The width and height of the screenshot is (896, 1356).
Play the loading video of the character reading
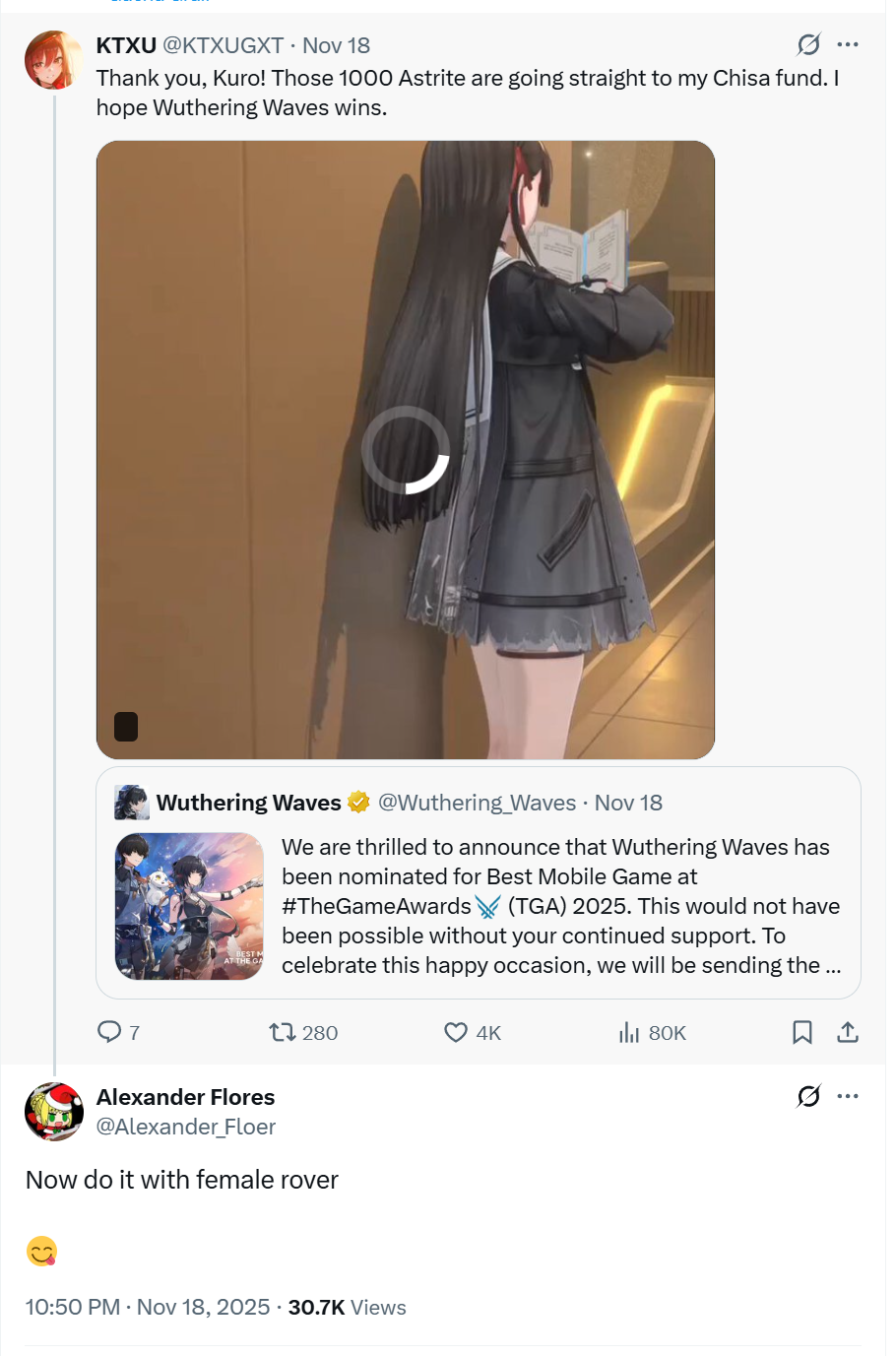coord(406,450)
